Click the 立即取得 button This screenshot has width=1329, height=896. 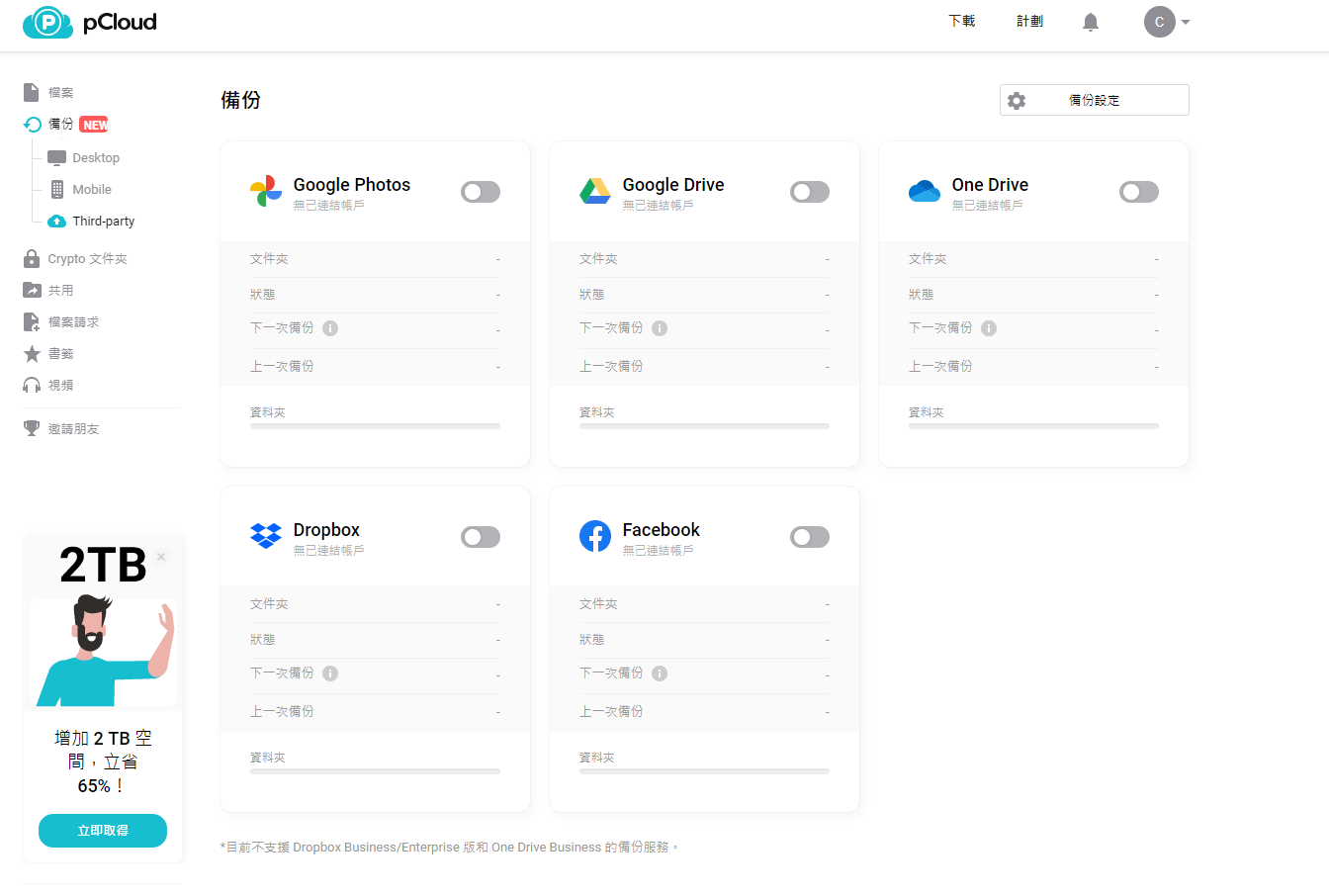click(x=103, y=831)
